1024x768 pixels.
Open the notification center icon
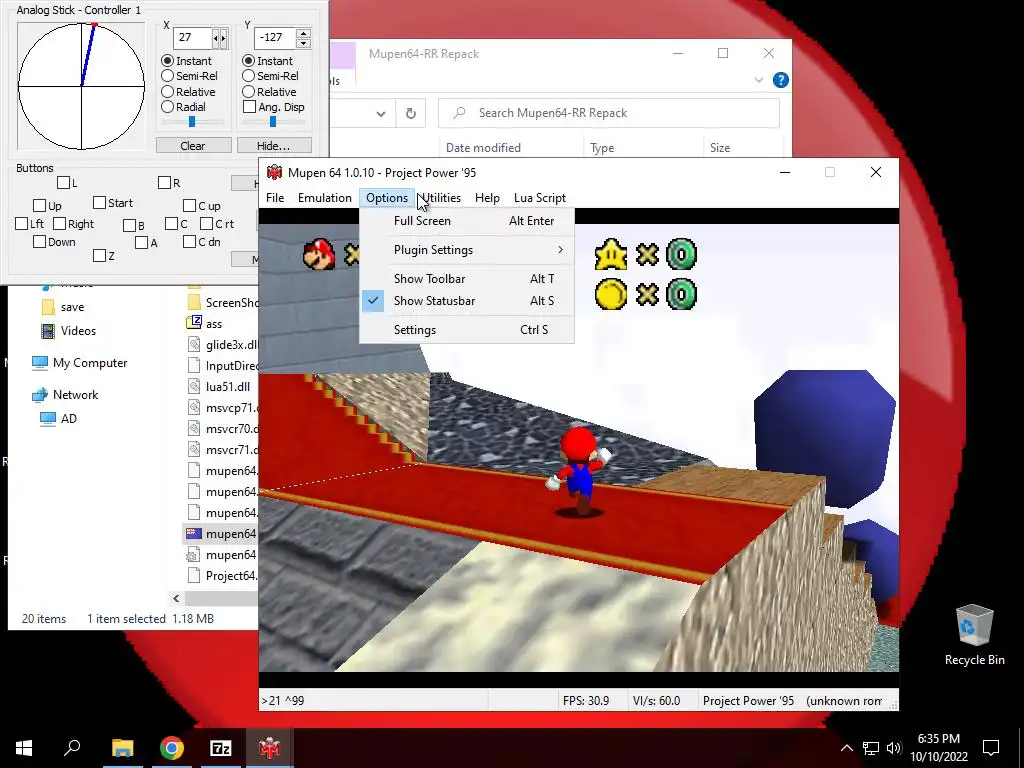(x=991, y=748)
